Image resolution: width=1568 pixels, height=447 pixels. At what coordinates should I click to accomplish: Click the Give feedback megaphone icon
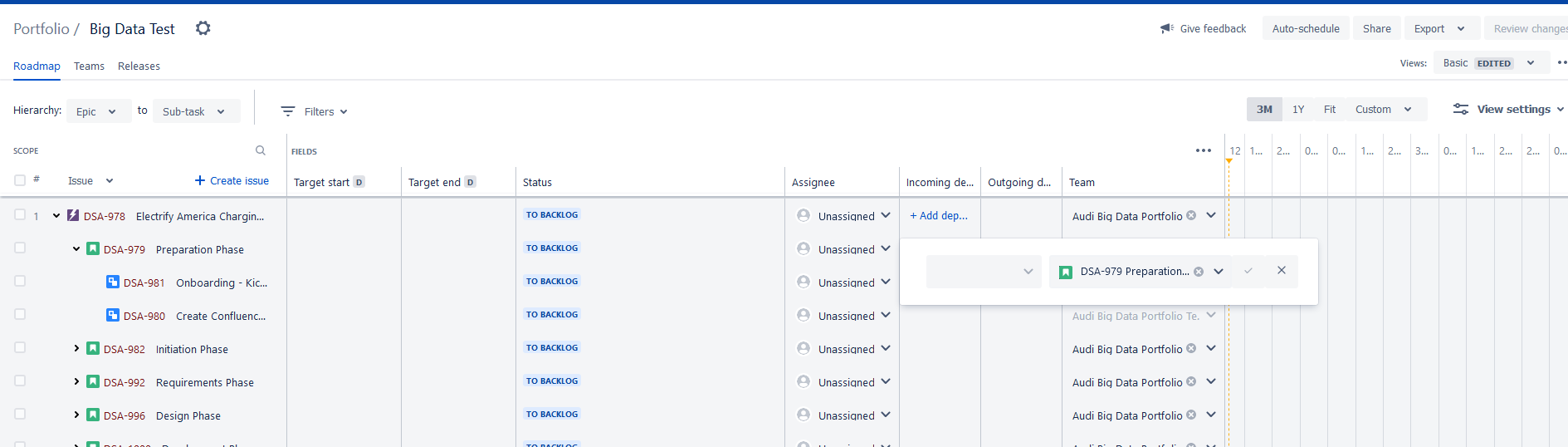[x=1167, y=28]
